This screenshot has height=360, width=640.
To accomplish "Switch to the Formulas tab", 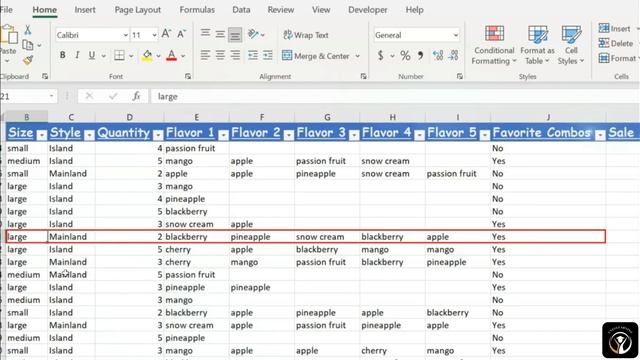I will (197, 10).
